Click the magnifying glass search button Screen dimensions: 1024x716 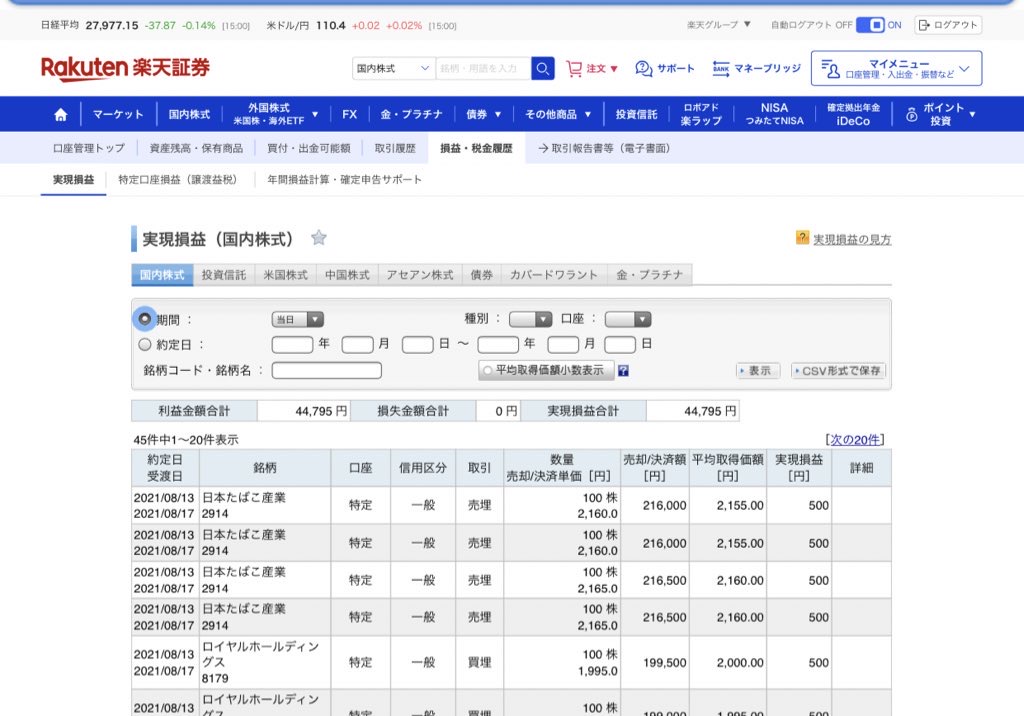pos(543,68)
